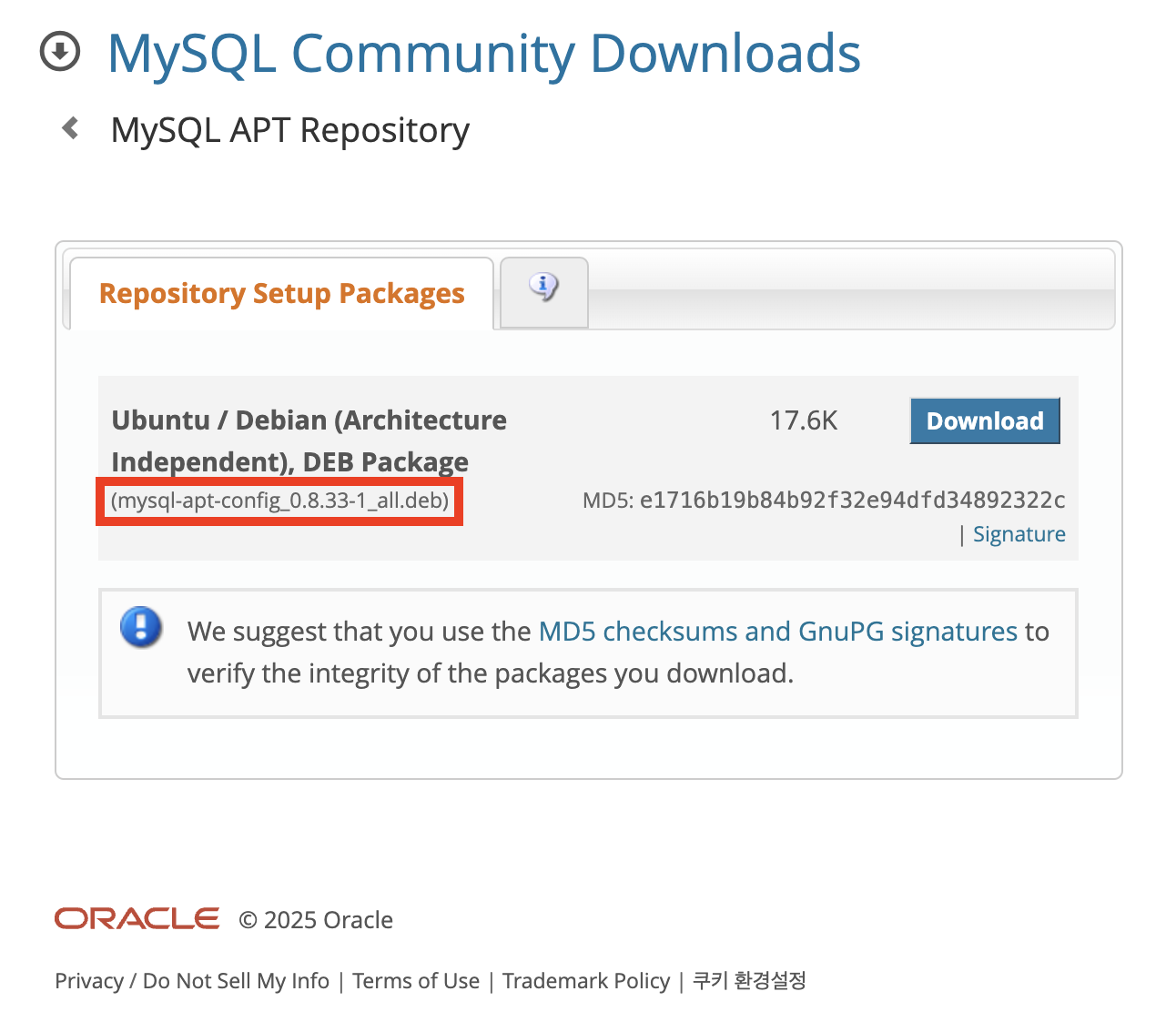Open Privacy / Do Not Sell My Info
This screenshot has width=1176, height=1032.
[192, 981]
